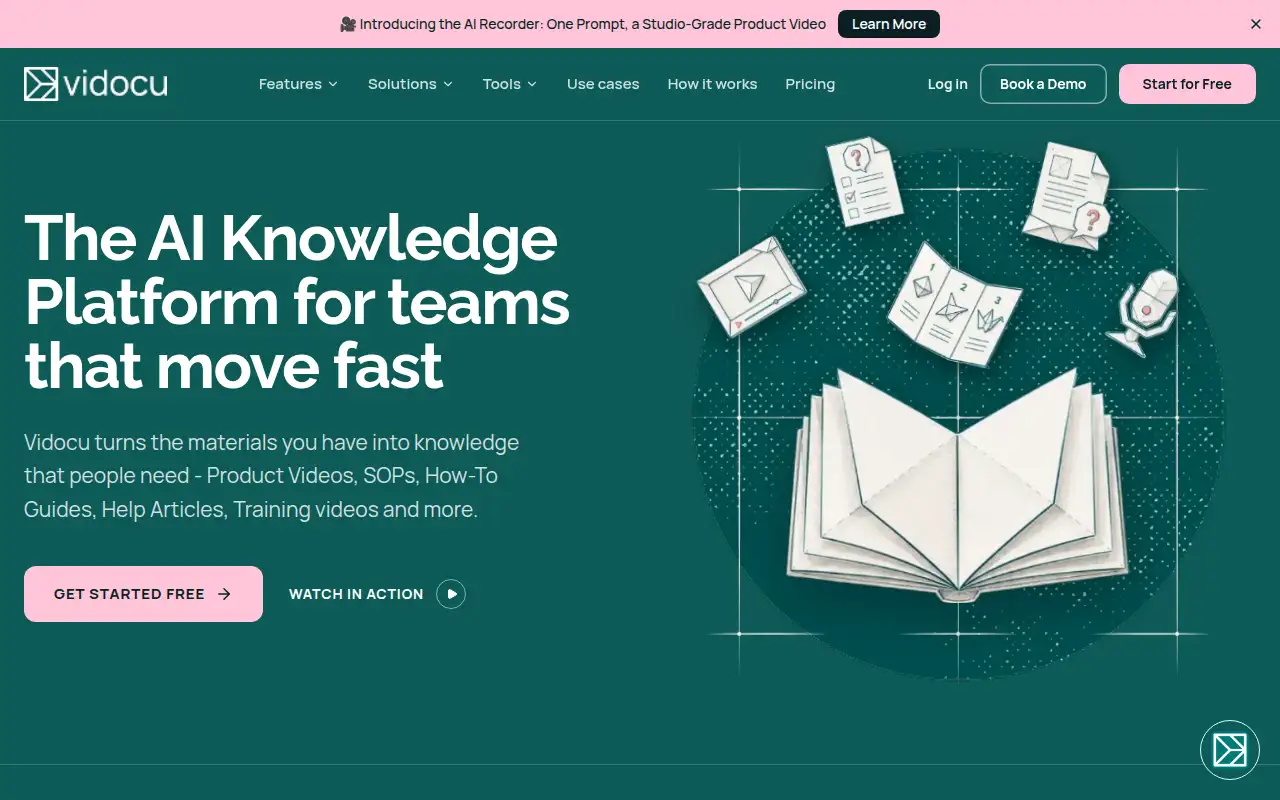Go to How it works

click(712, 84)
